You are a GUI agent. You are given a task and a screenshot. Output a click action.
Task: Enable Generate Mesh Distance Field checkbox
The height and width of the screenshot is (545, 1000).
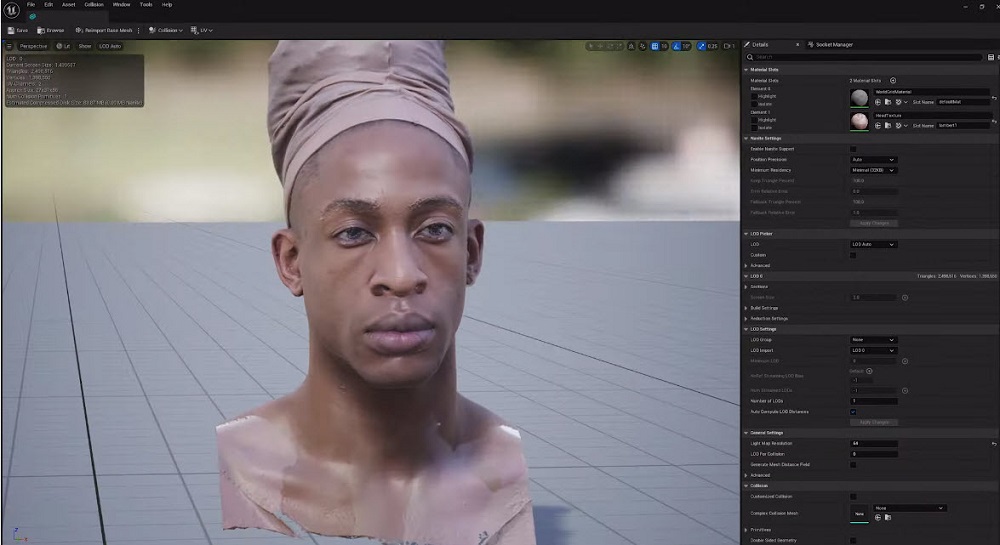coord(853,465)
